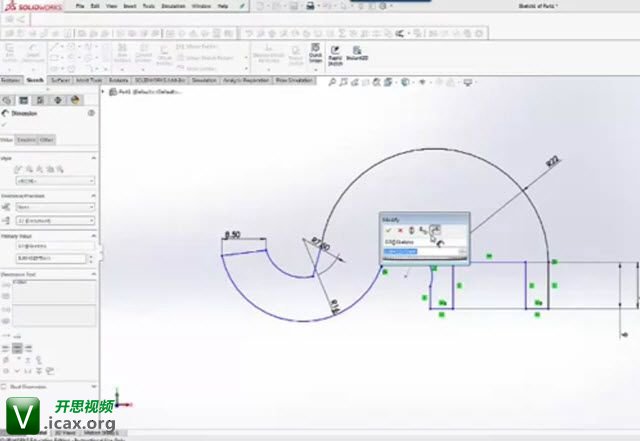This screenshot has height=441, width=640.
Task: Open the FeatureManager design tree tab
Action: (7, 100)
